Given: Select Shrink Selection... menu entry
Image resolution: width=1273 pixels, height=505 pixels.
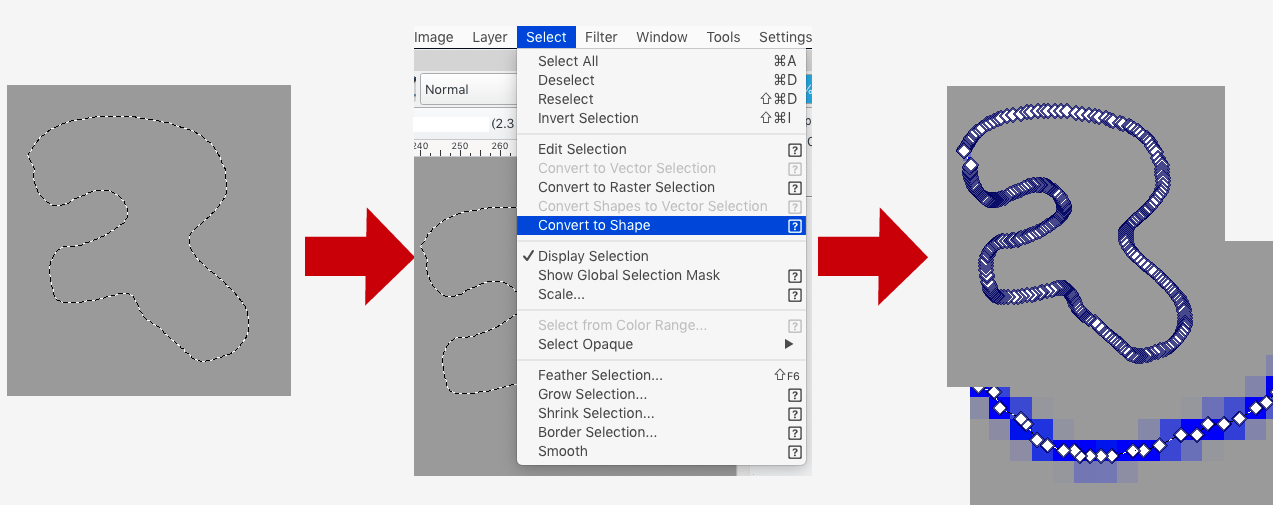Looking at the screenshot, I should [596, 413].
